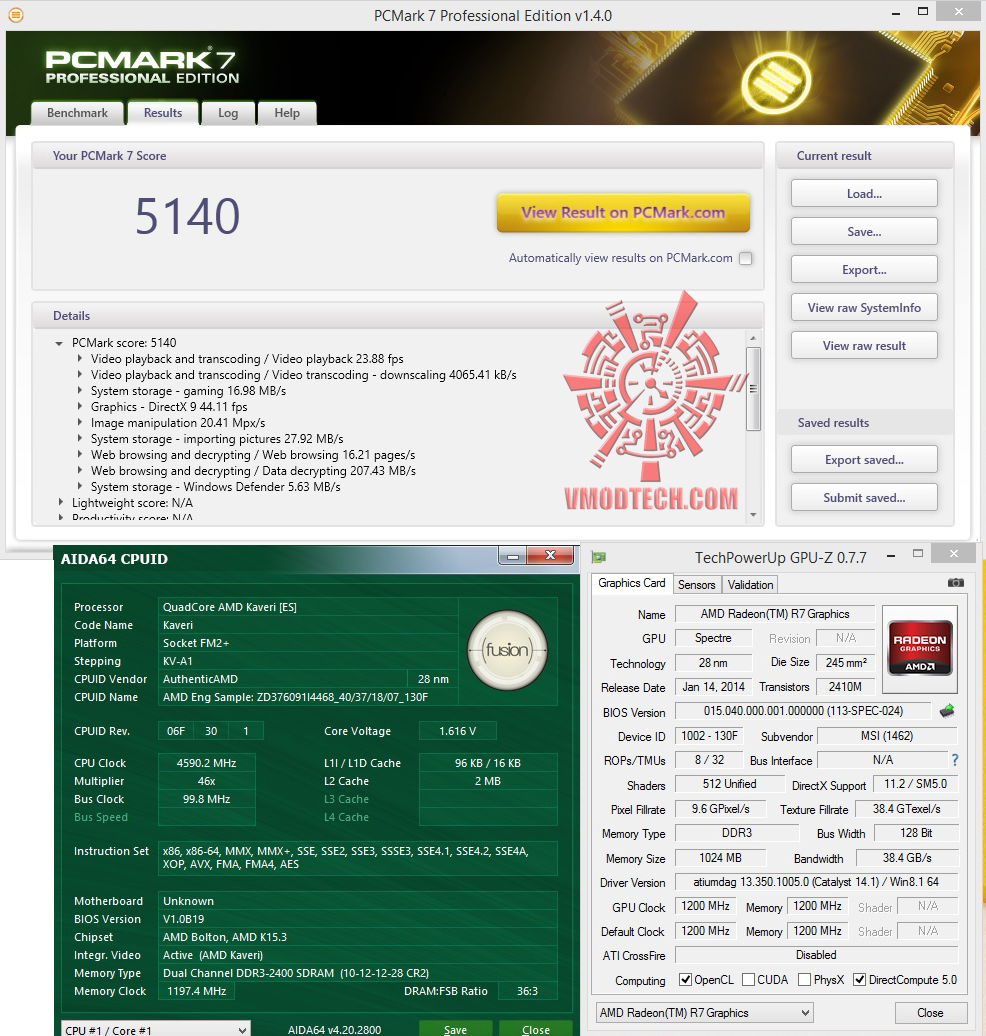Expand Image manipulation 20.41 Mpx/s row
The width and height of the screenshot is (986, 1036).
(80, 422)
